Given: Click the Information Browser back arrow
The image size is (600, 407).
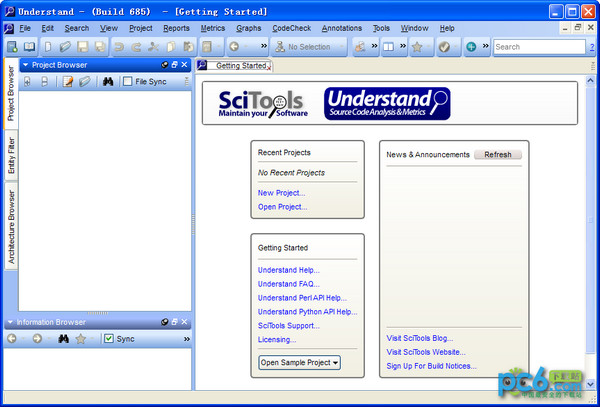Looking at the screenshot, I should point(12,339).
